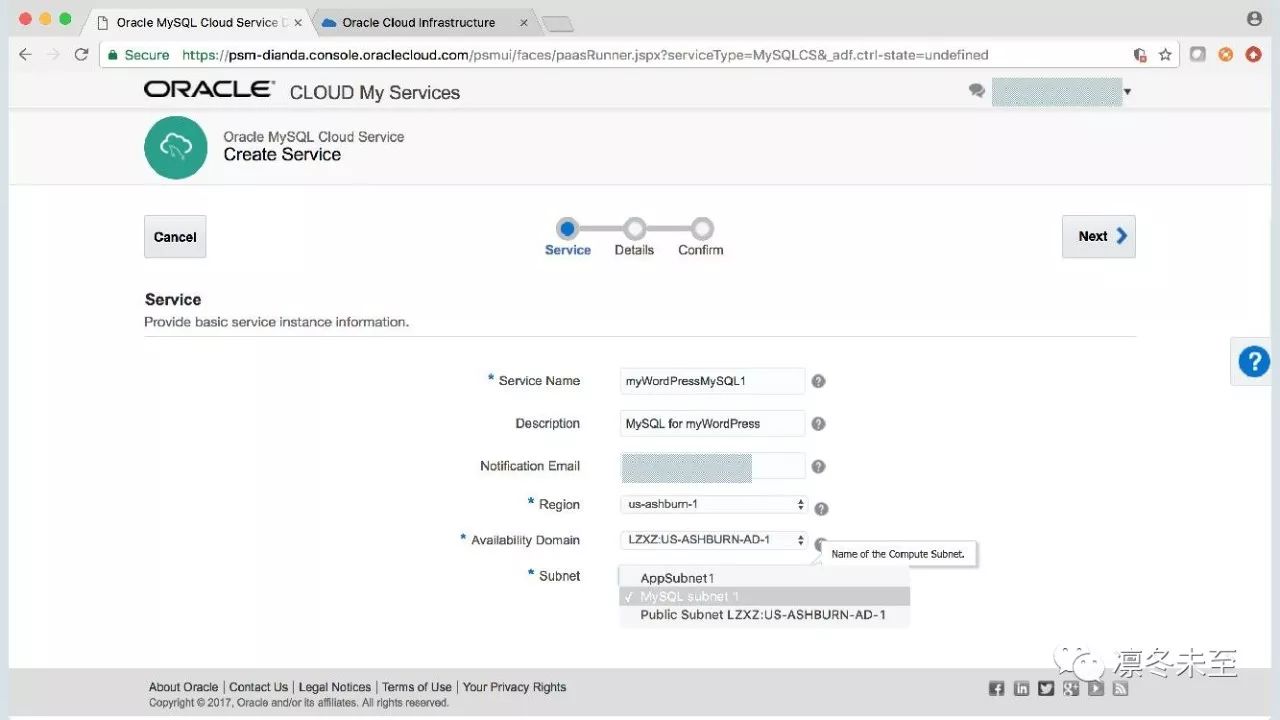
Task: Click the Oracle logo in the header
Action: pyautogui.click(x=209, y=90)
